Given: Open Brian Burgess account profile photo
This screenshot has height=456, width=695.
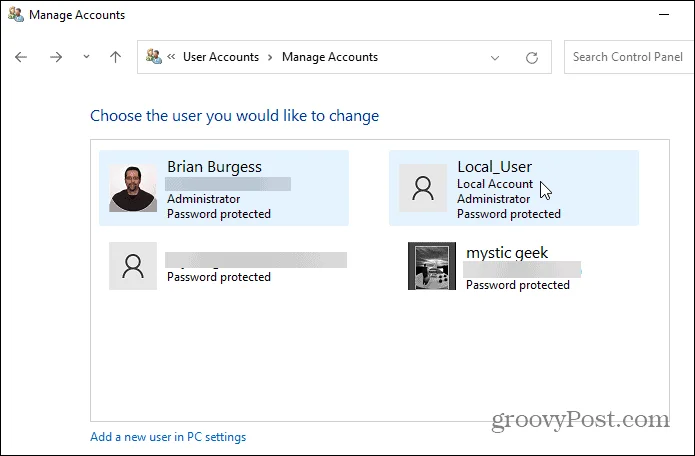Looking at the screenshot, I should pos(133,188).
